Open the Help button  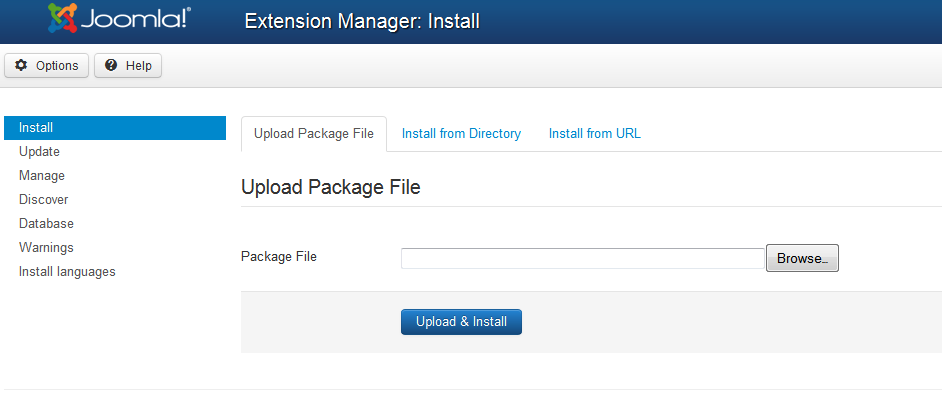tap(128, 66)
